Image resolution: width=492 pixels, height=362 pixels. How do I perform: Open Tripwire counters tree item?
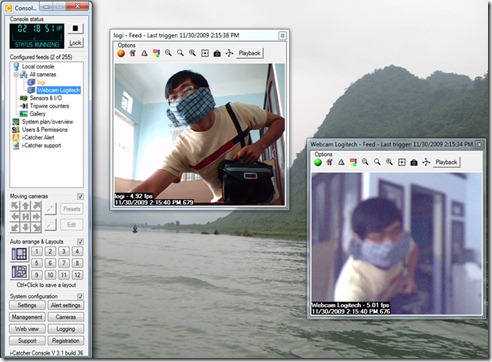[49, 106]
